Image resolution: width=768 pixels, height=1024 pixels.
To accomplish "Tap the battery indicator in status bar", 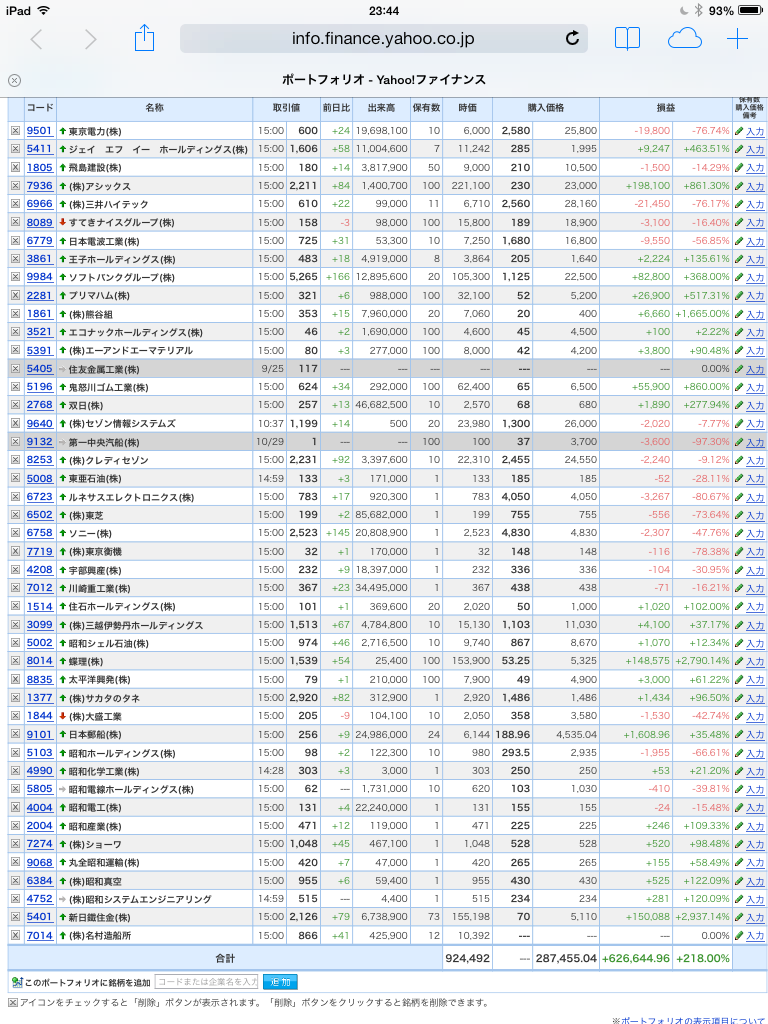I will 750,10.
